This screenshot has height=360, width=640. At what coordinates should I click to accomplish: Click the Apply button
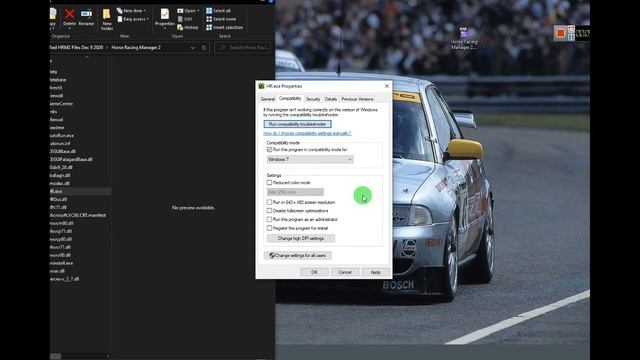(x=376, y=272)
